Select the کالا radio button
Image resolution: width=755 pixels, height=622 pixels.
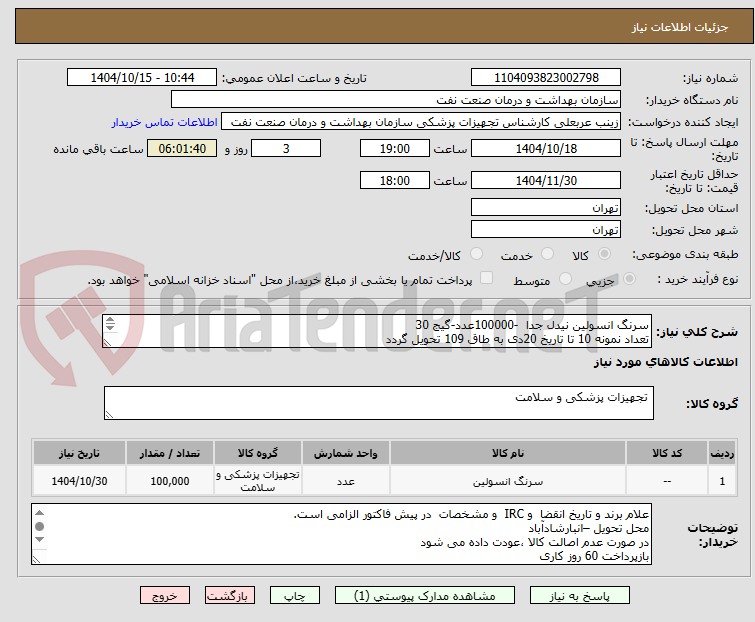pos(604,254)
